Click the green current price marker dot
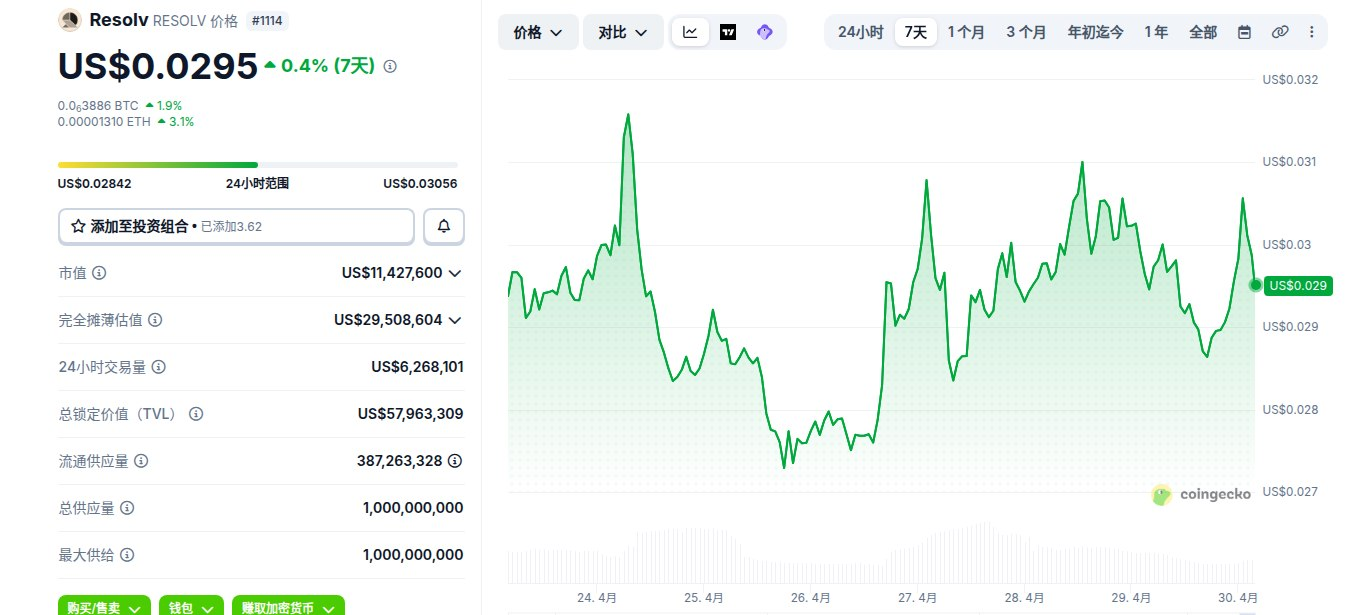Viewport: 1360px width, 615px height. point(1256,285)
